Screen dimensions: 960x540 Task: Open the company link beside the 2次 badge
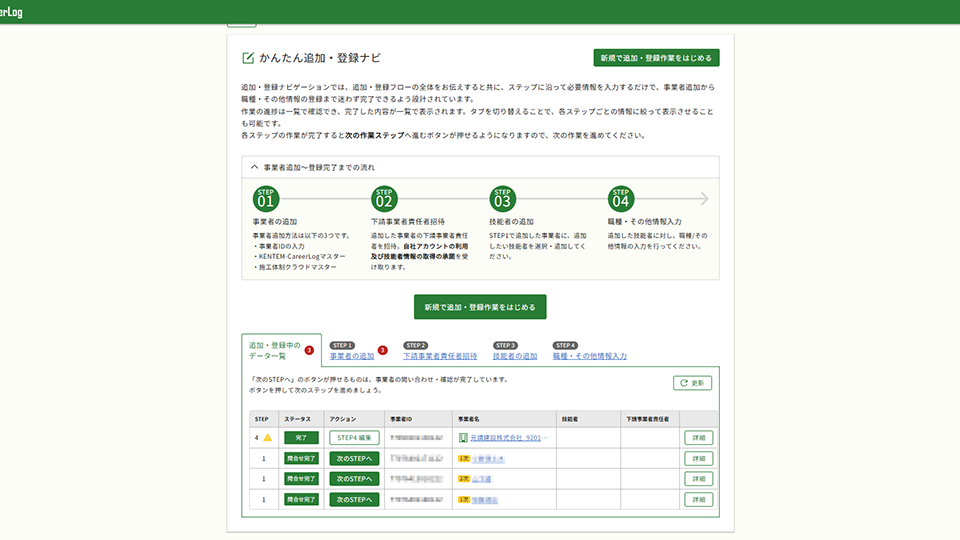482,479
